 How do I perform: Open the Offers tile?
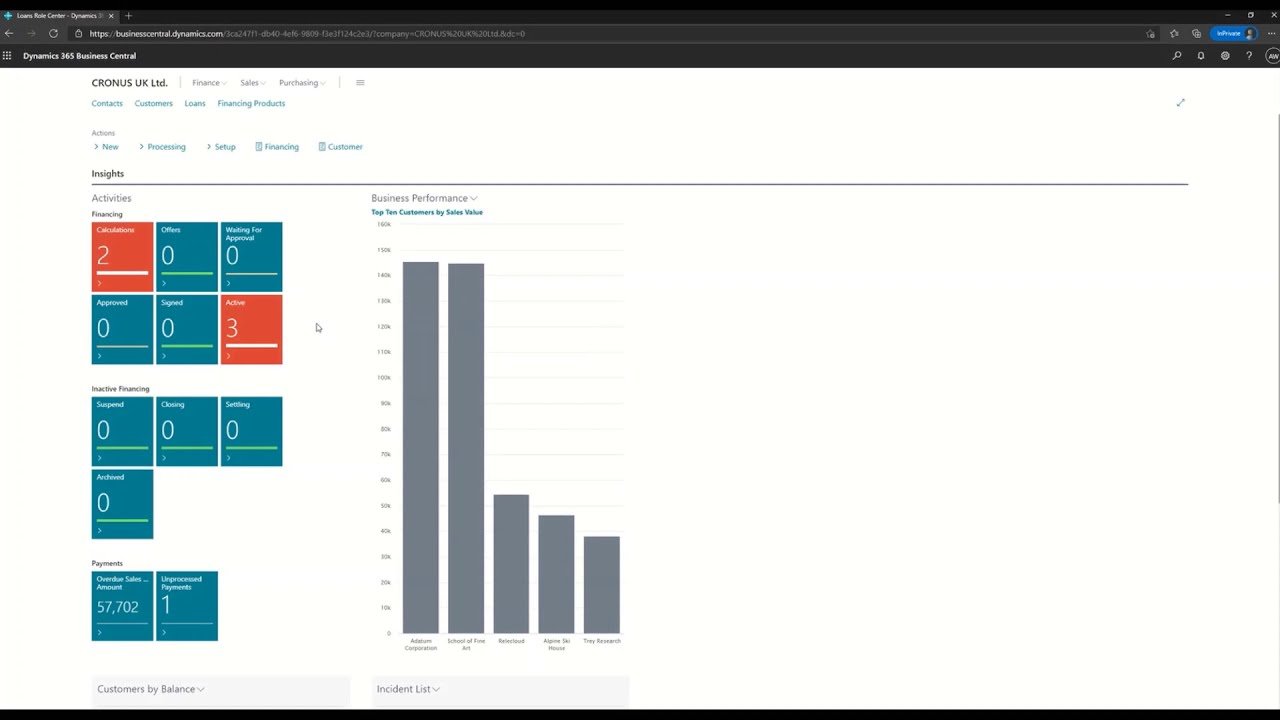(187, 257)
